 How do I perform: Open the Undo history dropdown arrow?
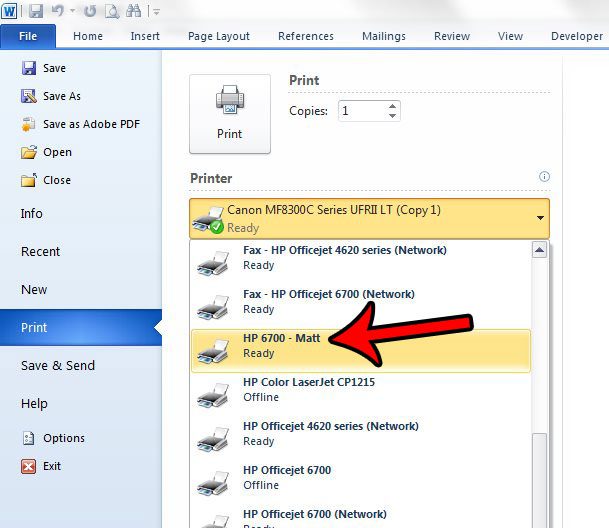tap(71, 11)
